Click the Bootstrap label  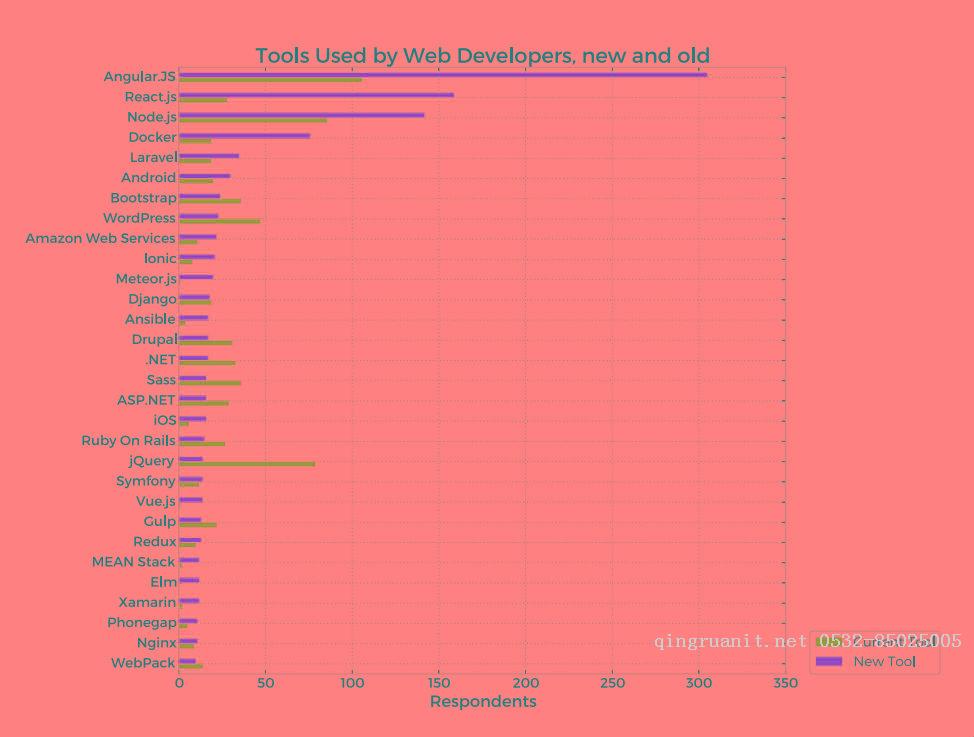click(x=143, y=198)
